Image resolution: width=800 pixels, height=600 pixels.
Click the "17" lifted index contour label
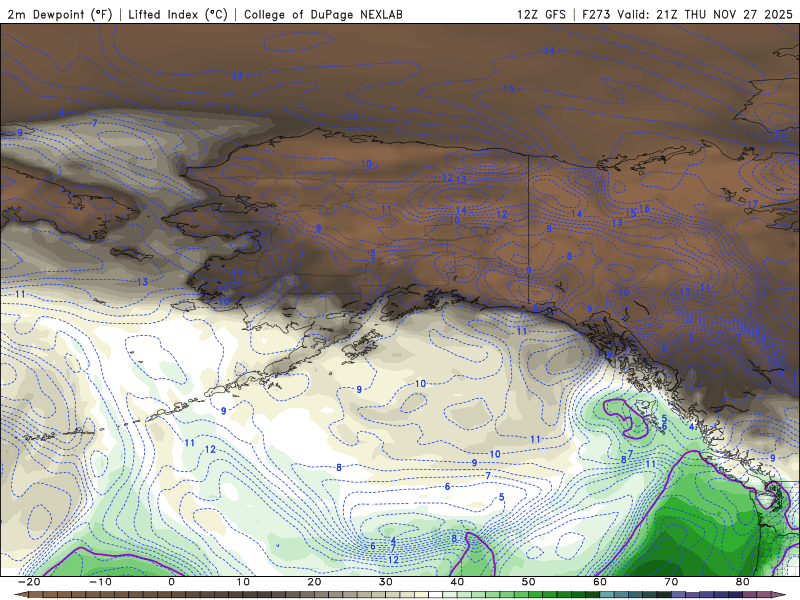[x=753, y=204]
